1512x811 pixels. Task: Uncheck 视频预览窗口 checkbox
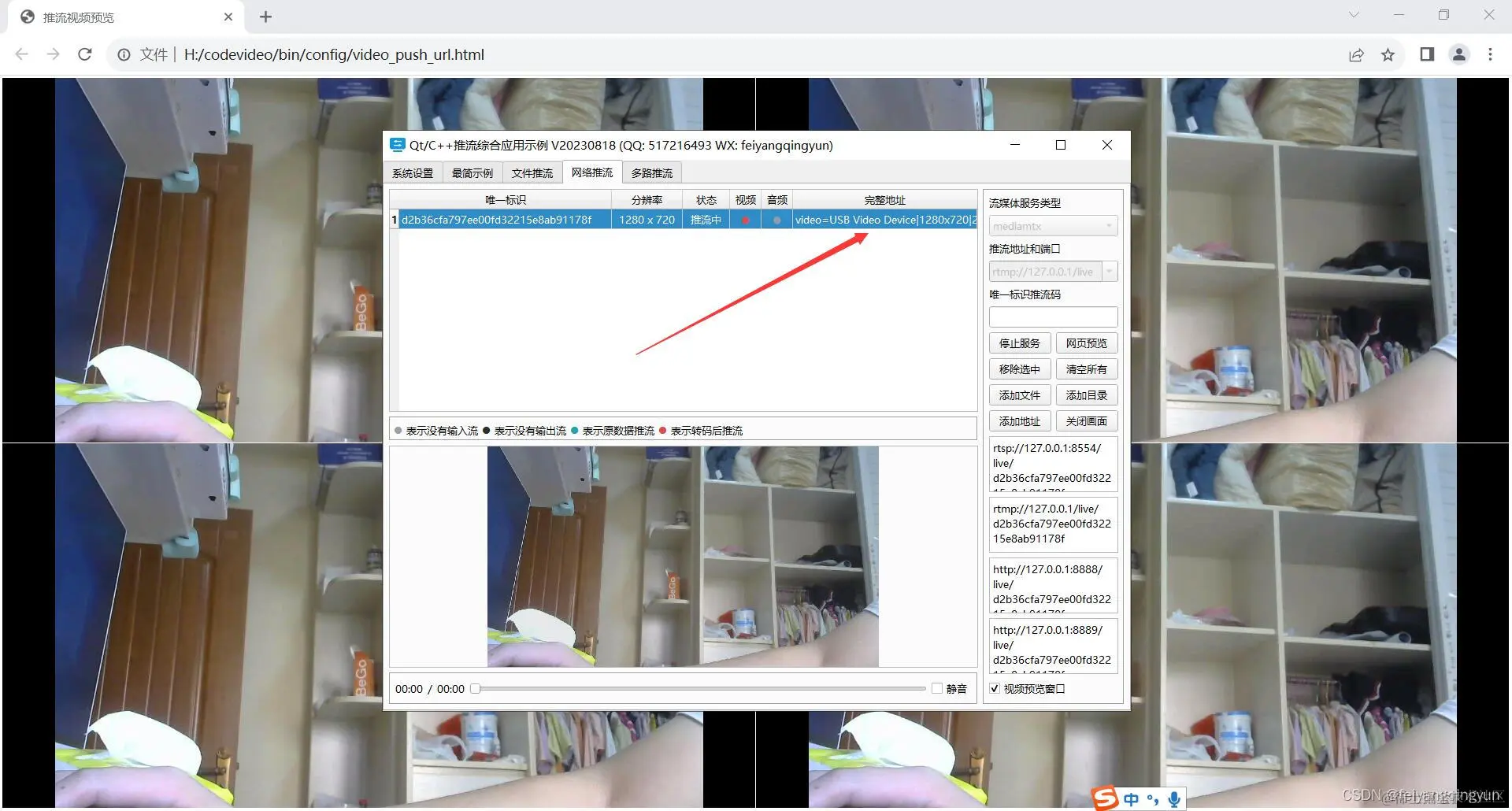pyautogui.click(x=995, y=688)
